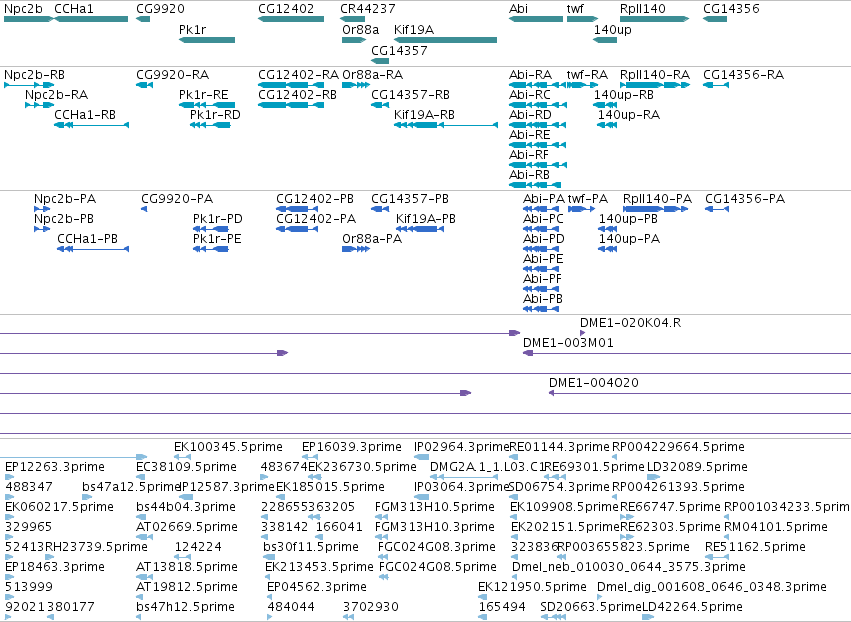Open the Abi-RD transcript
The width and height of the screenshot is (851, 622).
537,125
